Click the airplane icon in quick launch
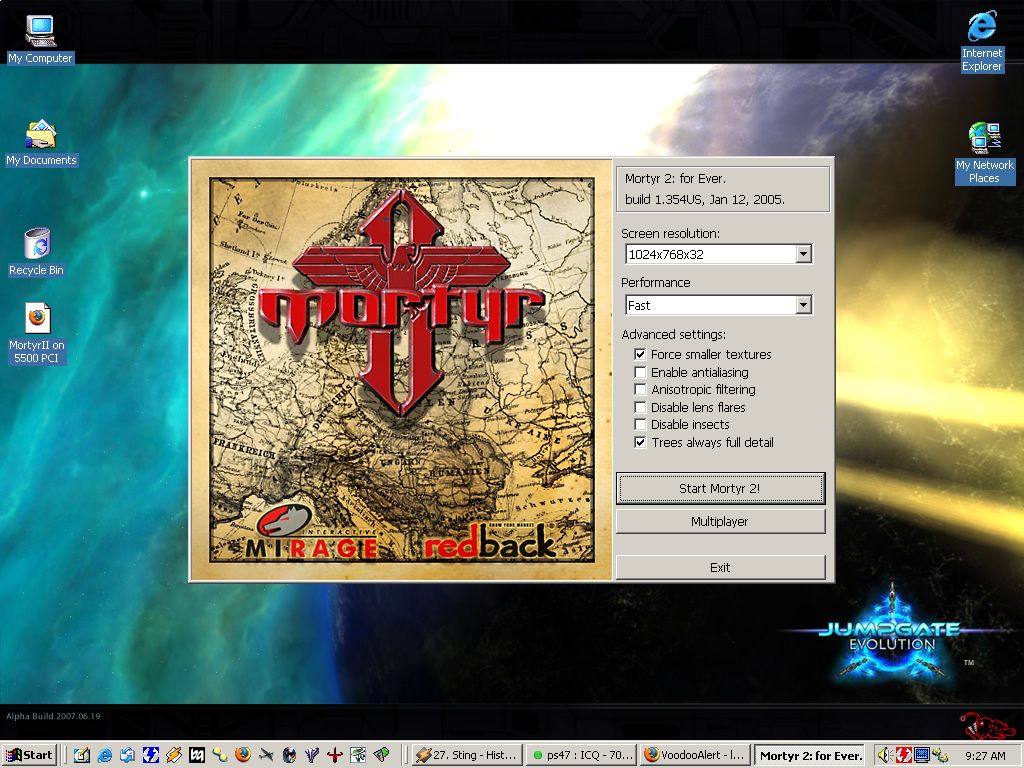Viewport: 1024px width, 768px height. 266,755
